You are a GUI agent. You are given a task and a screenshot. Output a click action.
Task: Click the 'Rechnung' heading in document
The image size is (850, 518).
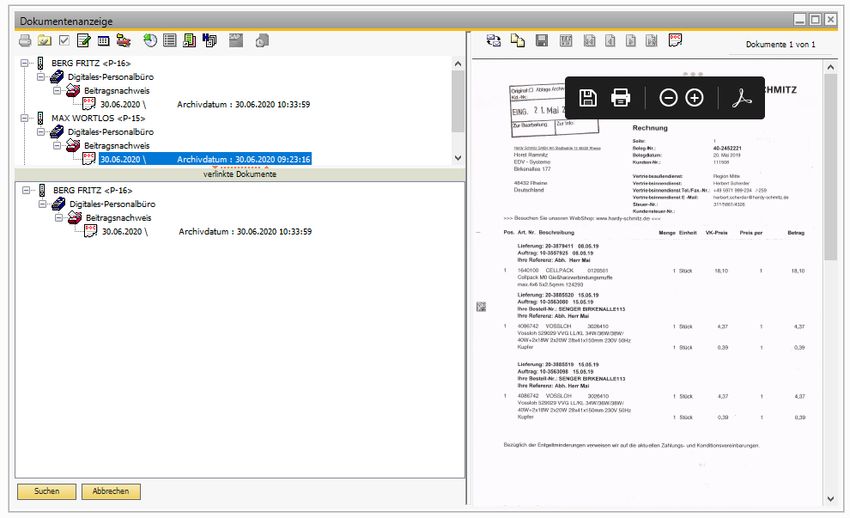(x=650, y=128)
